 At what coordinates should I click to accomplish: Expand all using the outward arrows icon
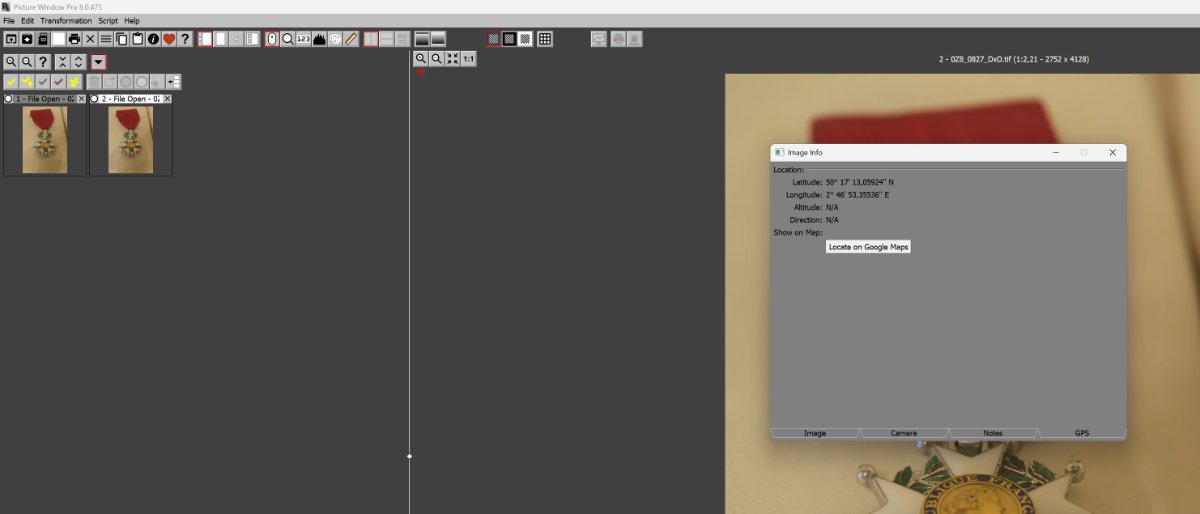[x=78, y=62]
